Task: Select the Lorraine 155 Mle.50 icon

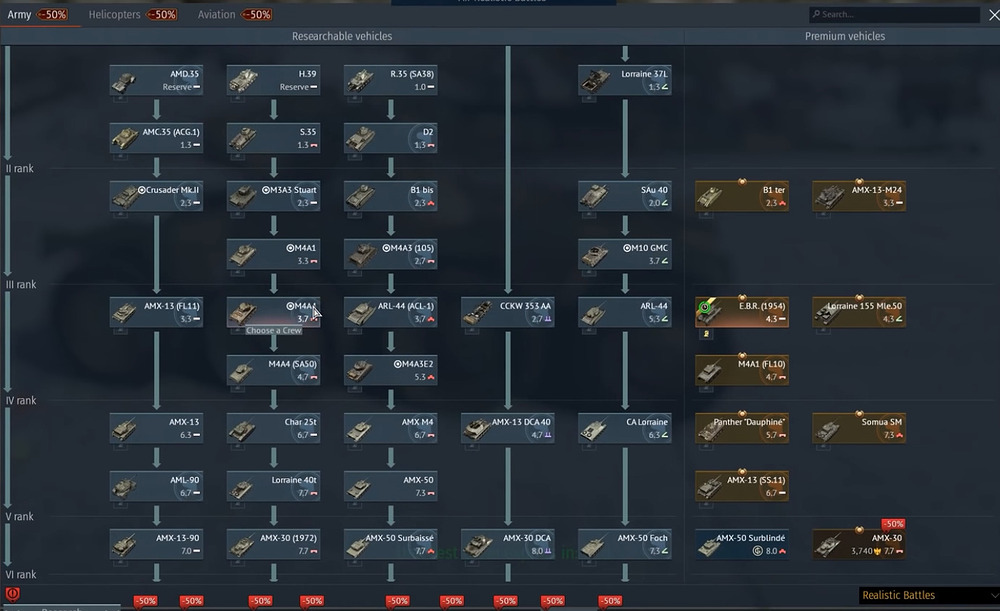Action: (828, 313)
